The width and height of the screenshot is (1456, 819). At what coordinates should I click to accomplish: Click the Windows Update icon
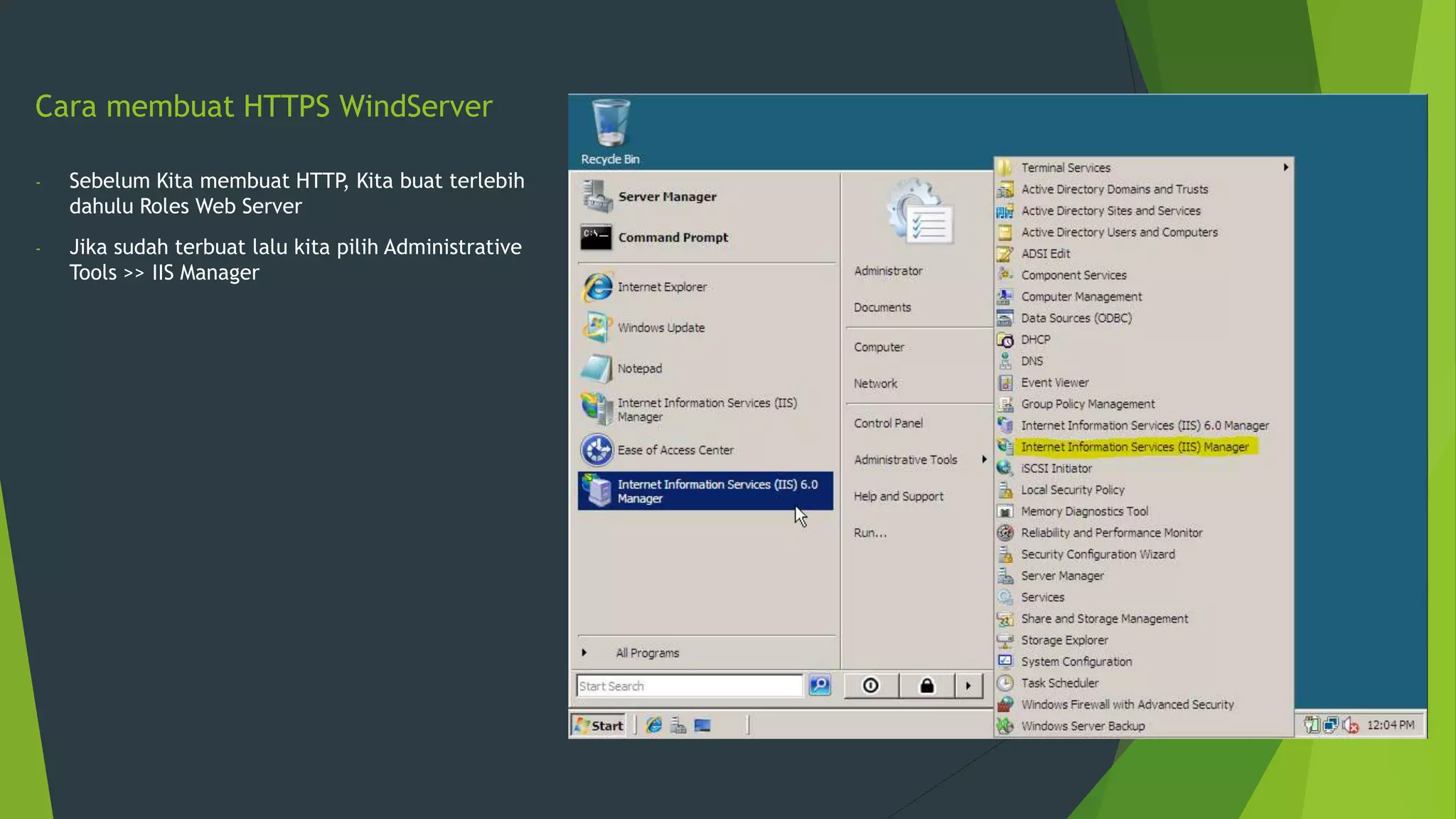pyautogui.click(x=597, y=328)
